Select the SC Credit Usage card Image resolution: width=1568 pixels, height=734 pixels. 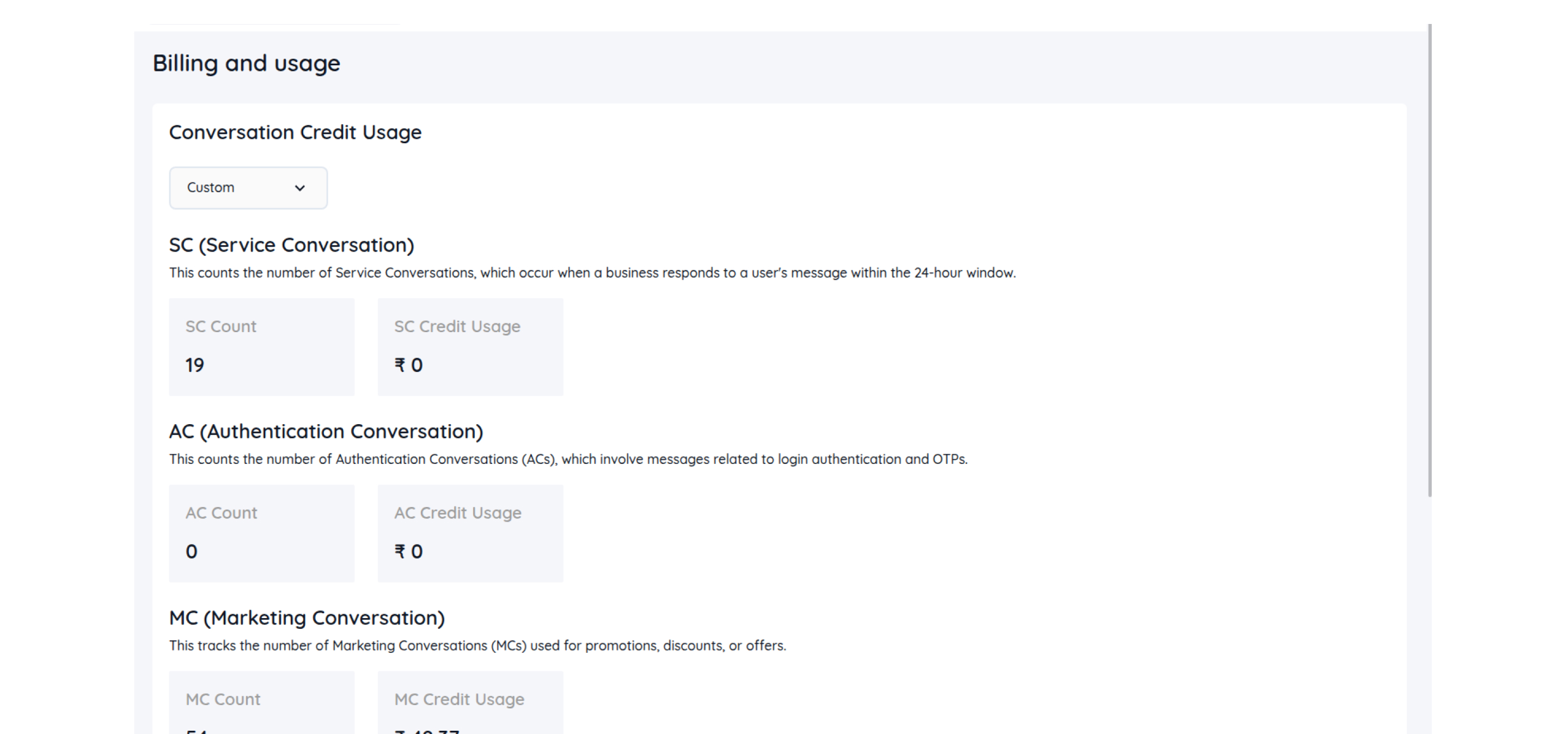(x=470, y=346)
